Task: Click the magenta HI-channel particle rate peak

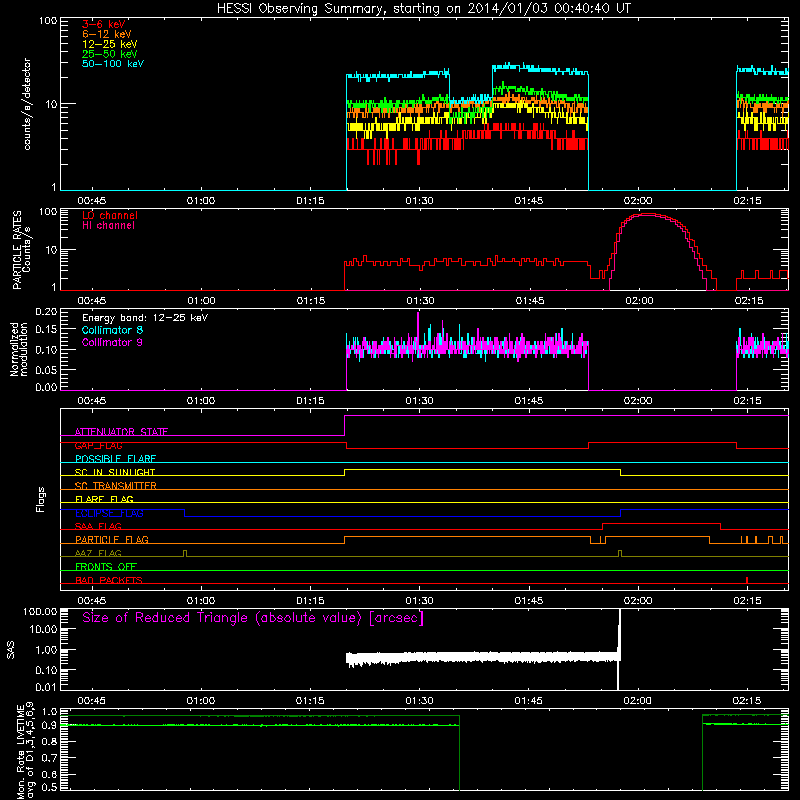Action: tap(647, 215)
